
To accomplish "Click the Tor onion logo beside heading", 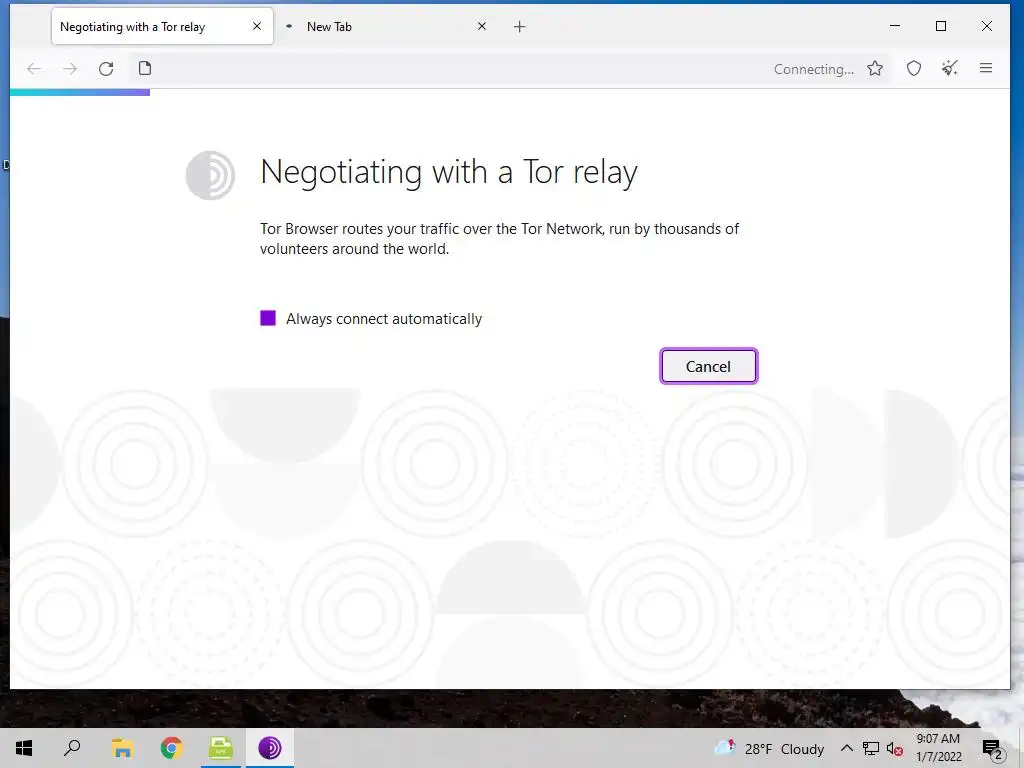I will 210,175.
